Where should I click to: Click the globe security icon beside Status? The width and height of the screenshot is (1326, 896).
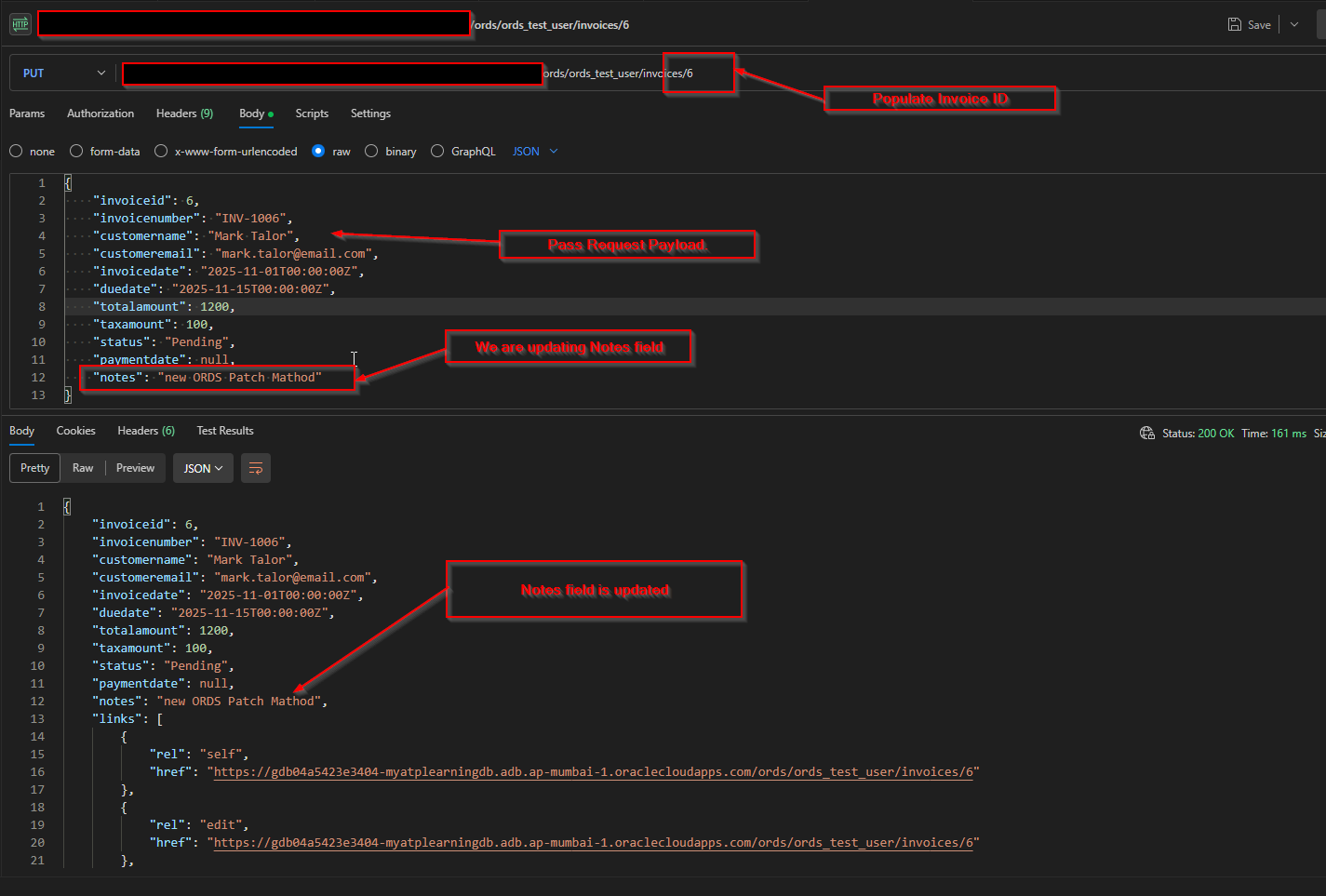(1147, 432)
